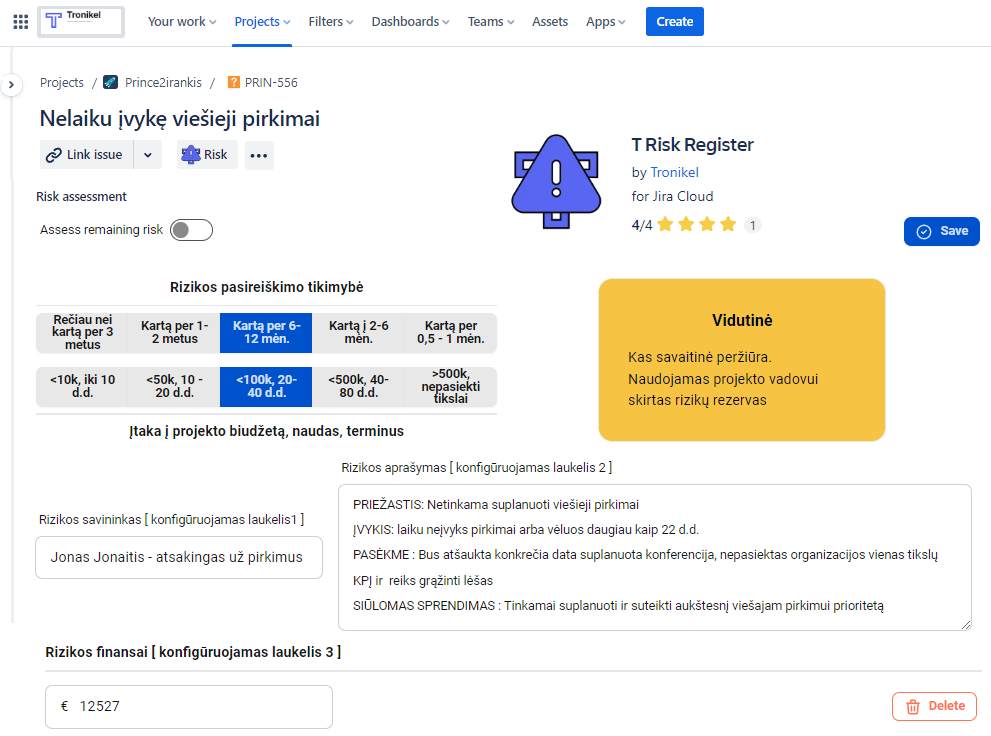This screenshot has height=736, width=991.
Task: Go to Projects breadcrumb link
Action: coord(61,83)
